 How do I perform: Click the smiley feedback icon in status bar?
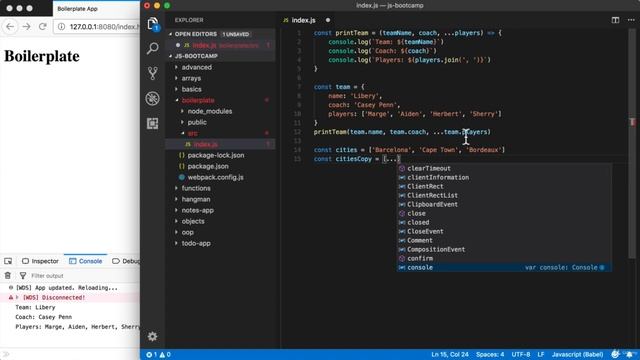tap(615, 354)
